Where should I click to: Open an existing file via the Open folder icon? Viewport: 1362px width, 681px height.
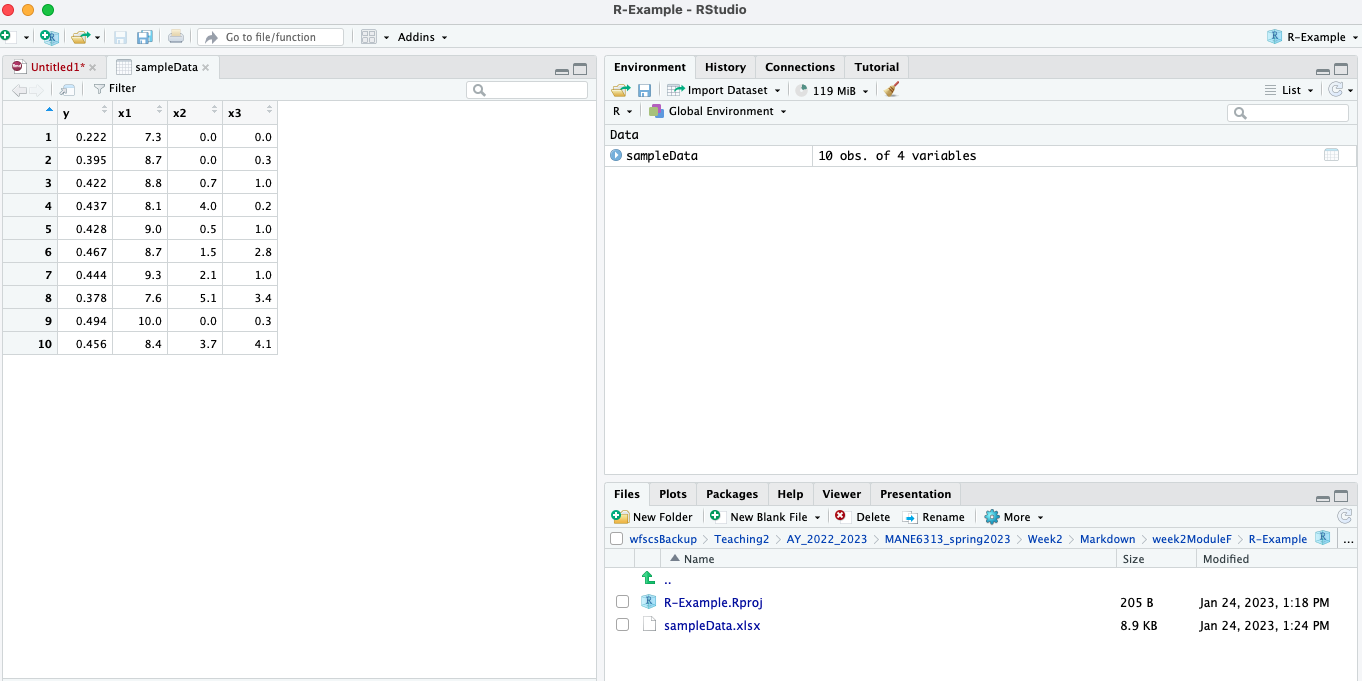pyautogui.click(x=80, y=36)
